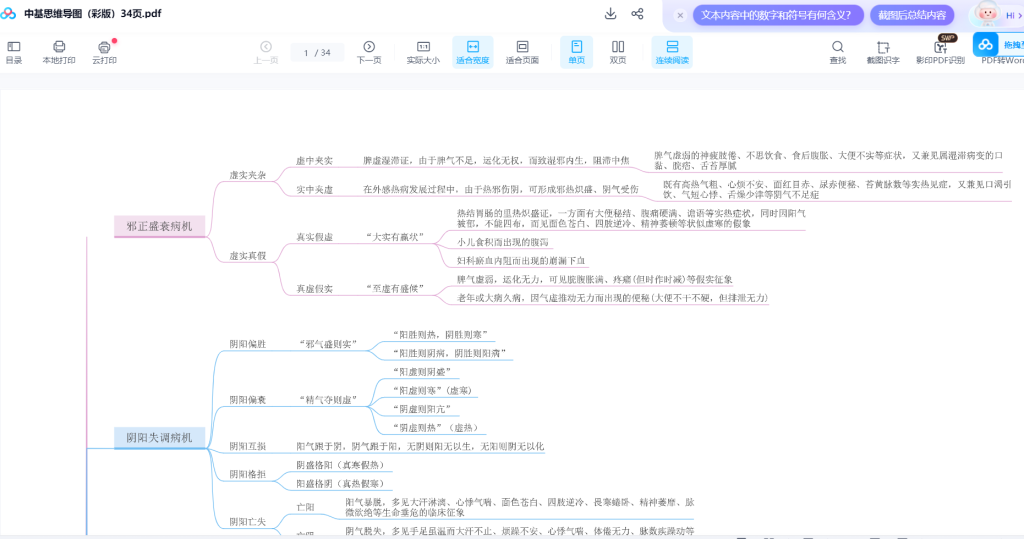Click the 虚实真假 branch label
Screen dimensions: 1024x539
248,255
